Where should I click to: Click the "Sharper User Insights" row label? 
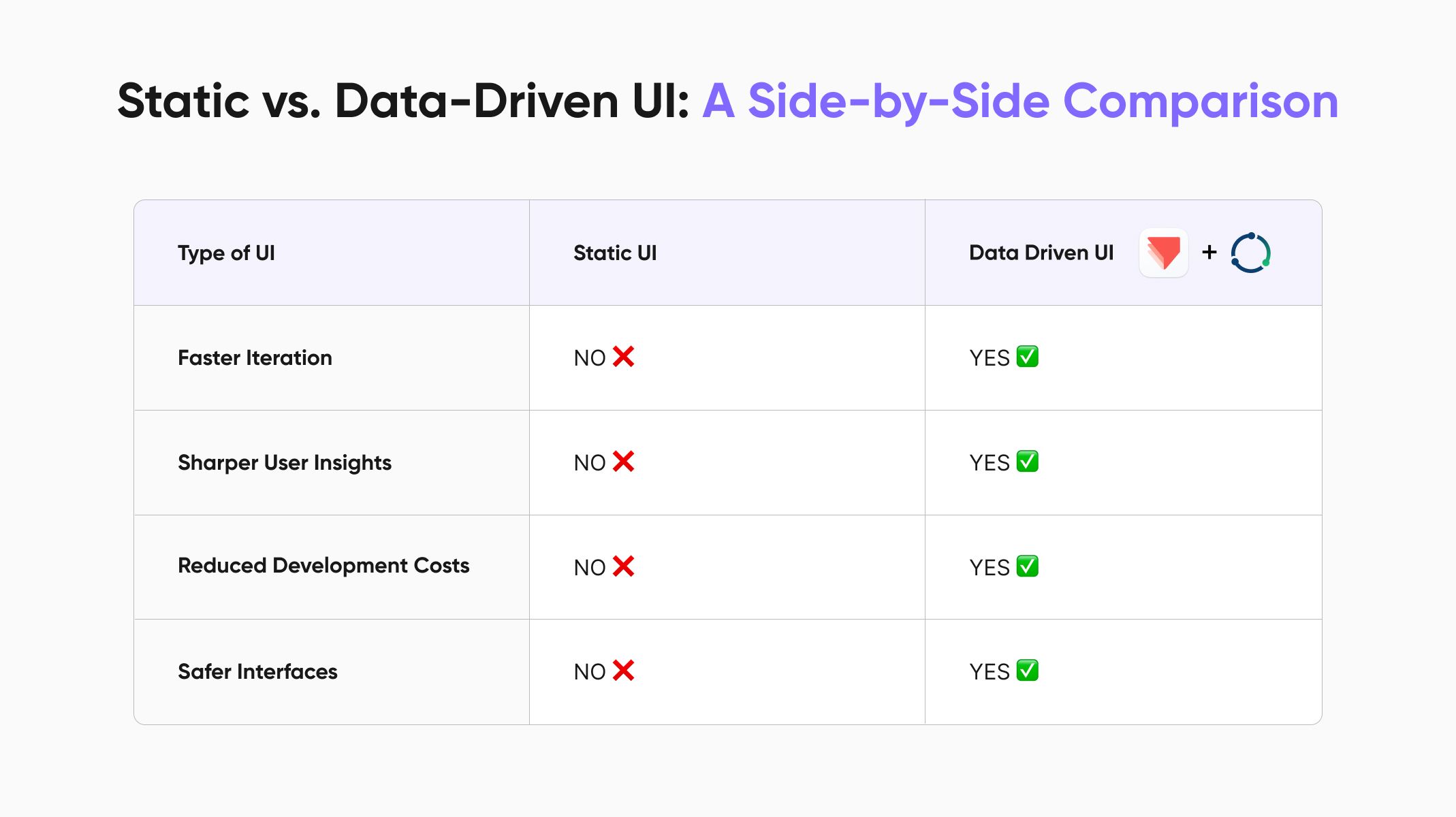click(285, 463)
